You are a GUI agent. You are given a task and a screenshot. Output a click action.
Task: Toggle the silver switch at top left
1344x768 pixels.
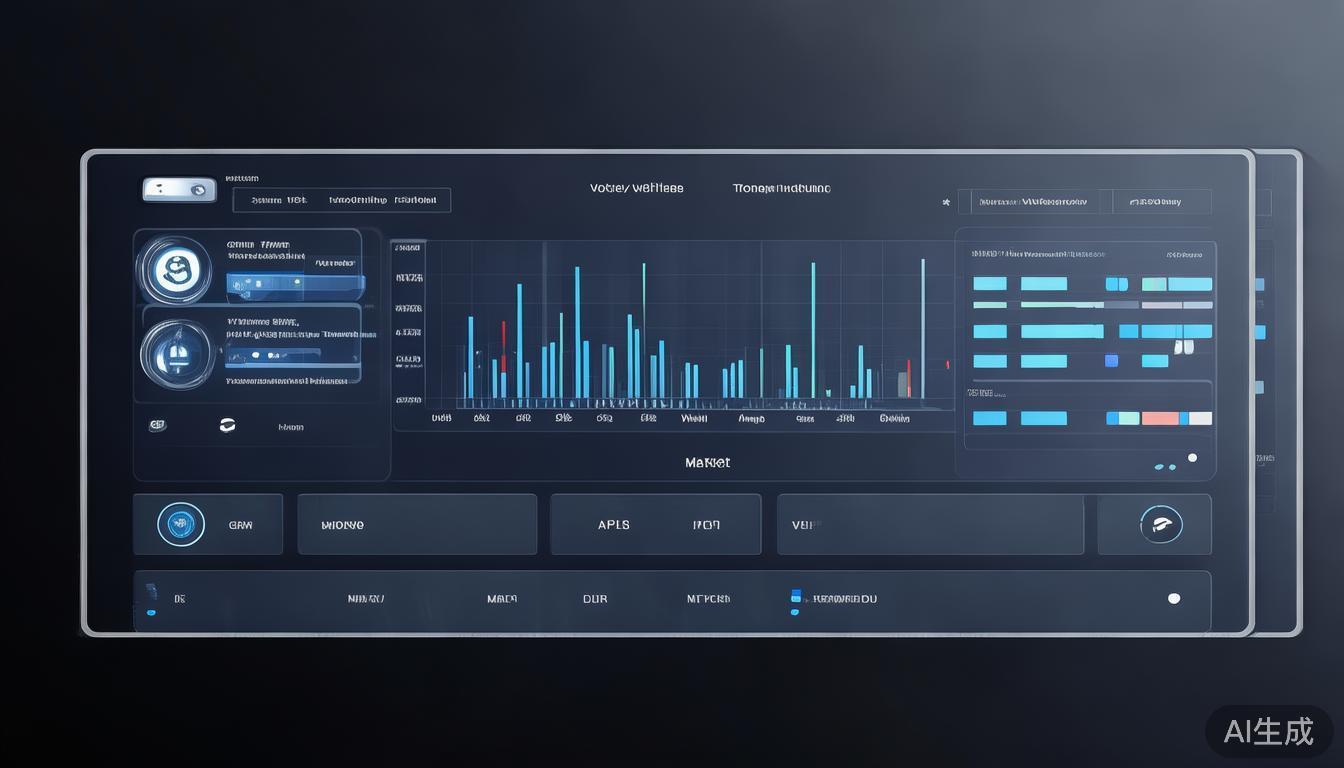(x=179, y=189)
